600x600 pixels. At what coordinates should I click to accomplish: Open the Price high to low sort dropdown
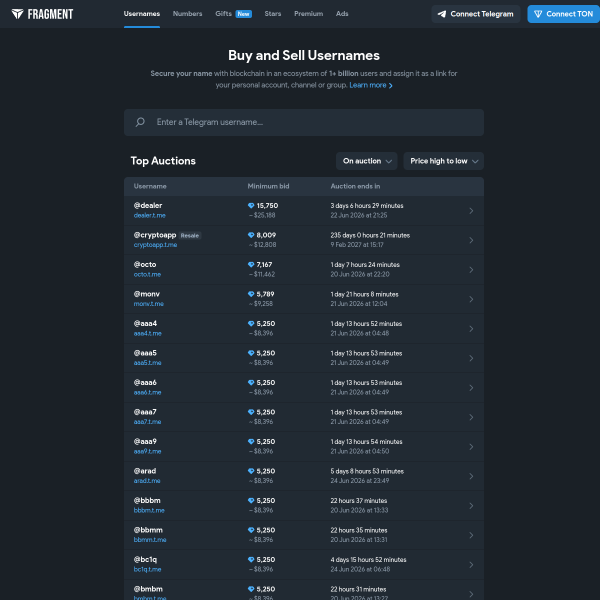coord(443,161)
